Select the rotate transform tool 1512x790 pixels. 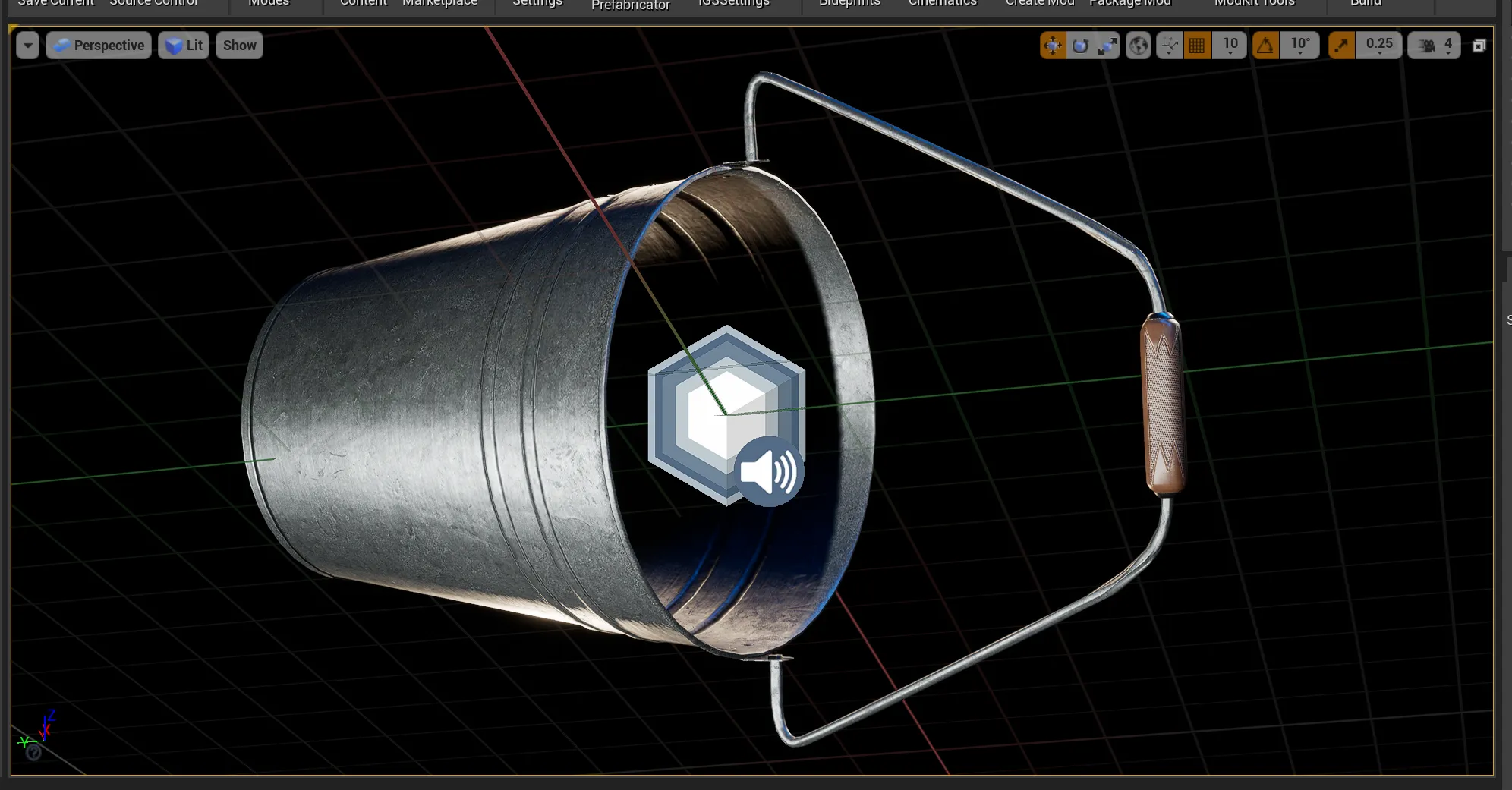point(1080,46)
